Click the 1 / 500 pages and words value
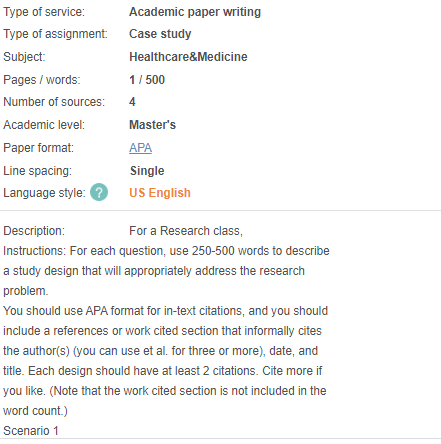The image size is (441, 444). pos(147,80)
